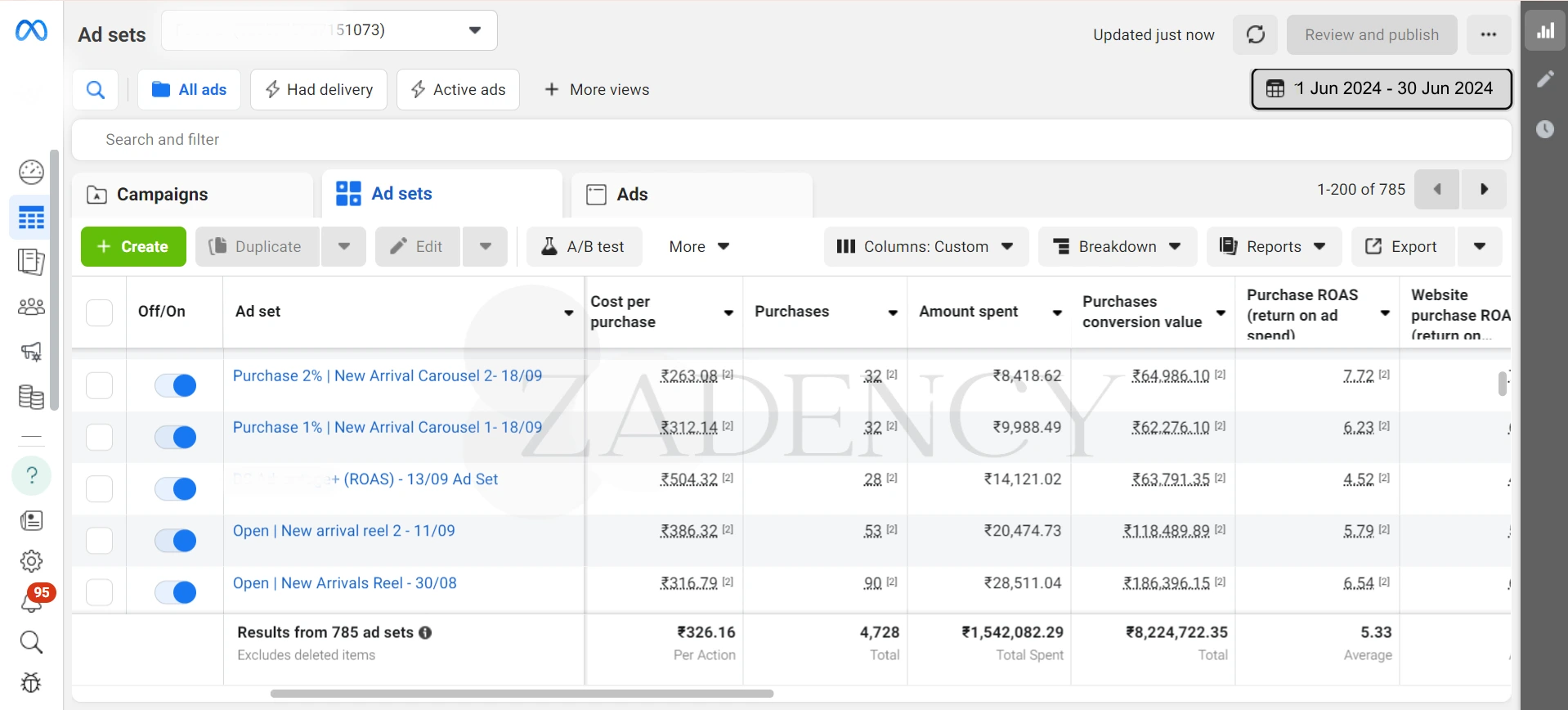1568x710 pixels.
Task: Click the A/B test button
Action: point(584,246)
